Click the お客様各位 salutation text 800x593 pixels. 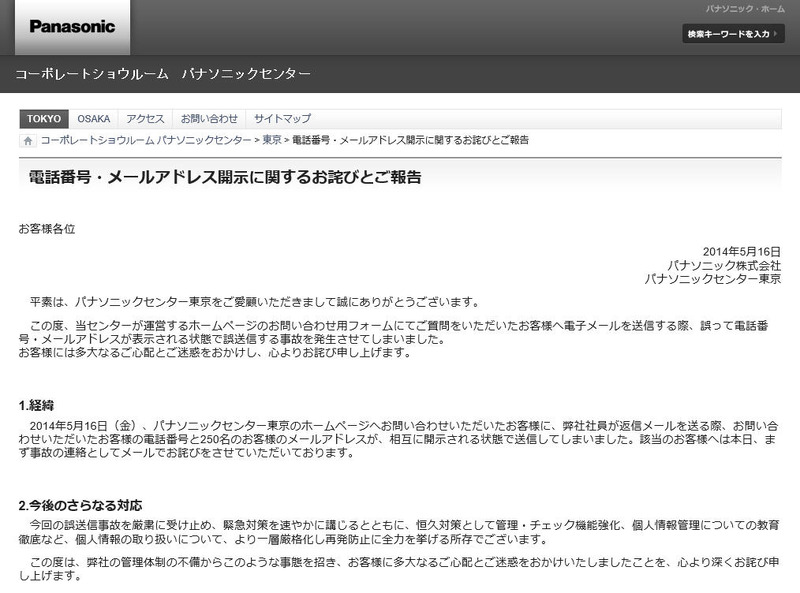tap(47, 229)
